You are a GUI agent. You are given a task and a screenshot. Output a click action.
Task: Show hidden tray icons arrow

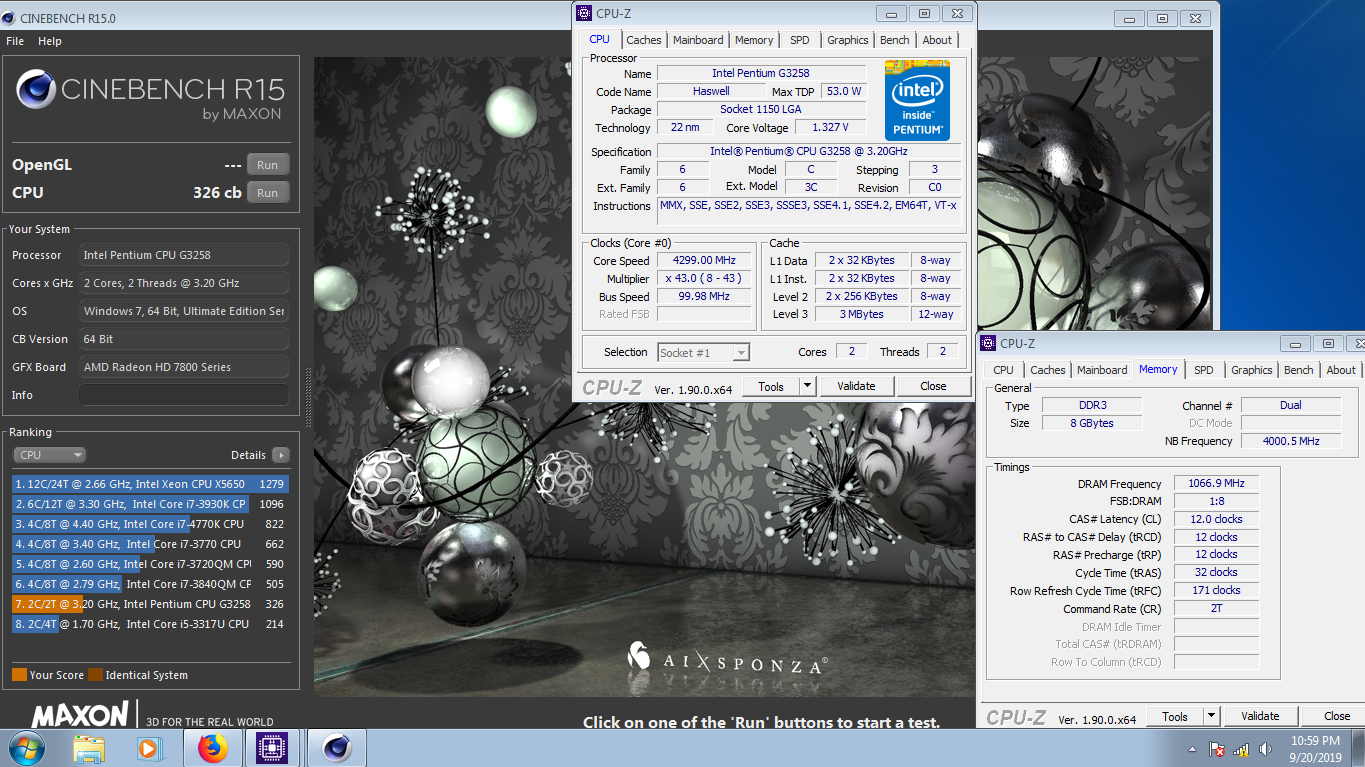point(1192,749)
